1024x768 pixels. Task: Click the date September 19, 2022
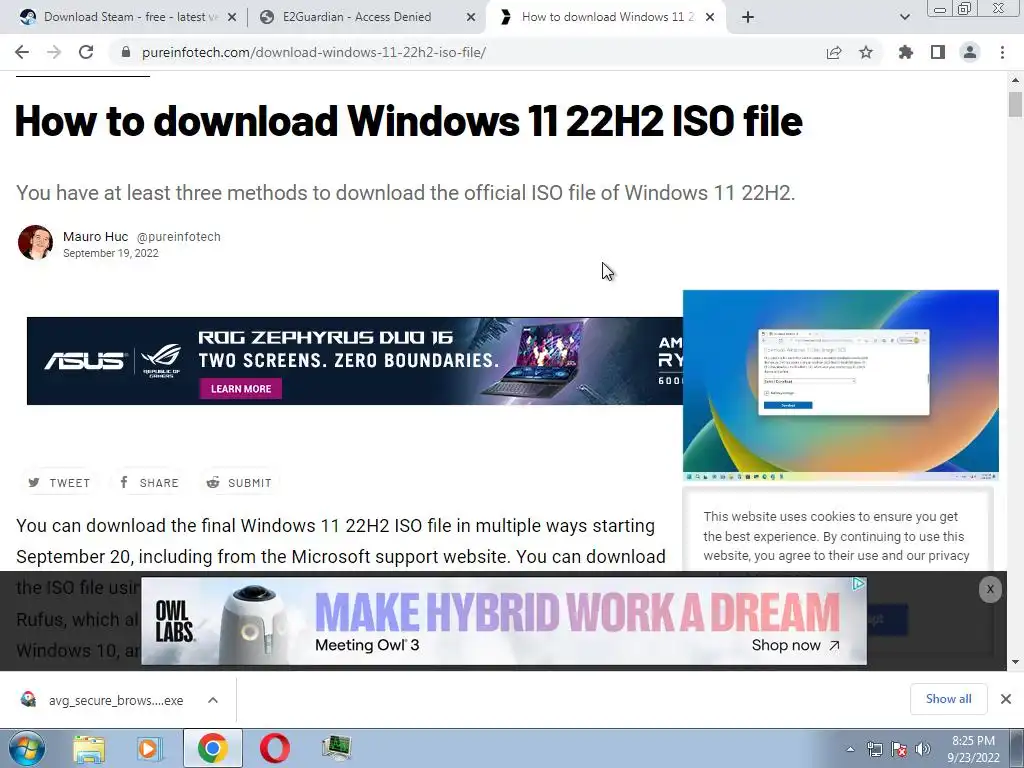pos(110,253)
